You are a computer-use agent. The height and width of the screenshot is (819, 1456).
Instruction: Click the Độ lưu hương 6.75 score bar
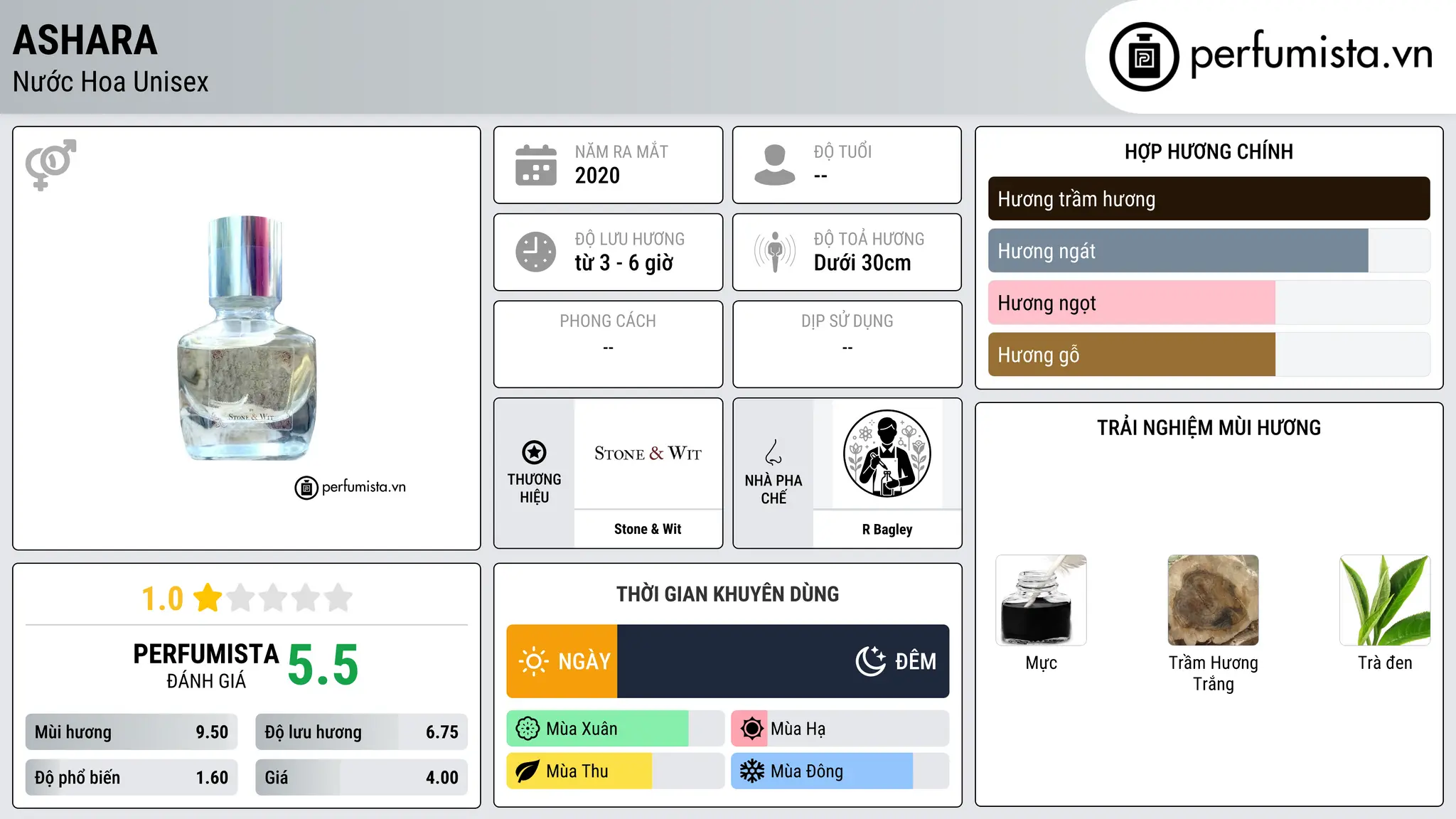(362, 732)
